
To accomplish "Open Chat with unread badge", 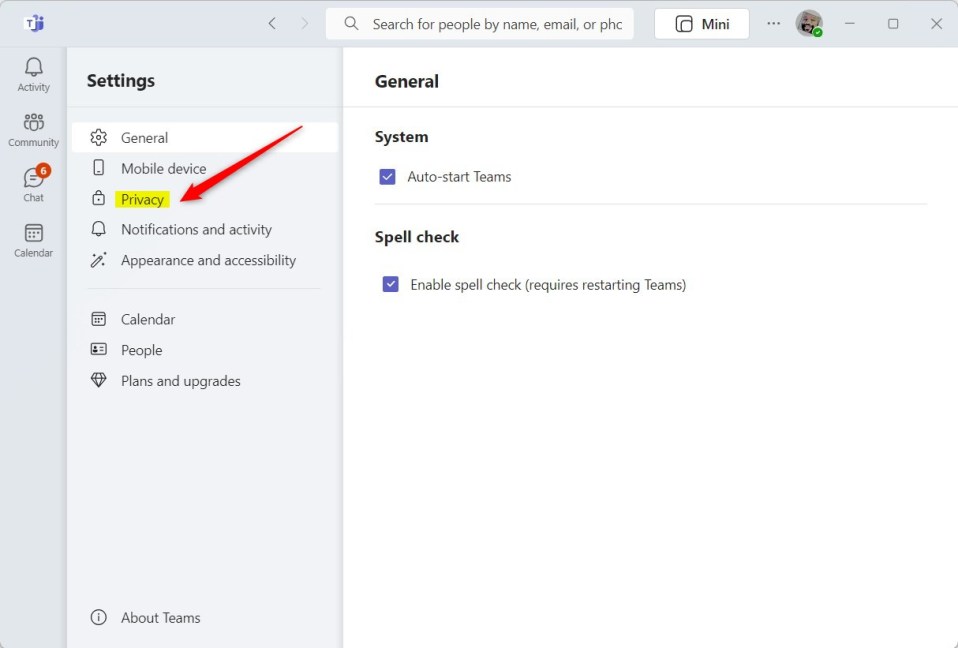I will pos(33,184).
